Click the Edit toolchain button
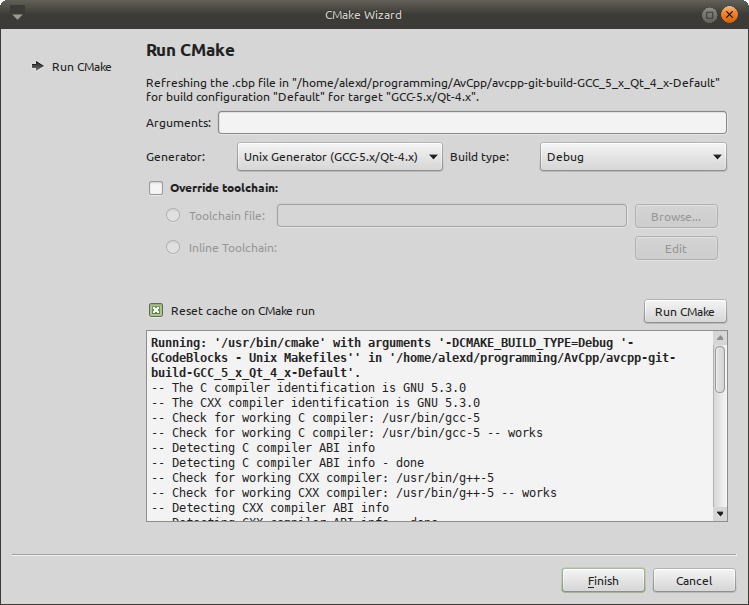The height and width of the screenshot is (605, 749). pyautogui.click(x=676, y=248)
